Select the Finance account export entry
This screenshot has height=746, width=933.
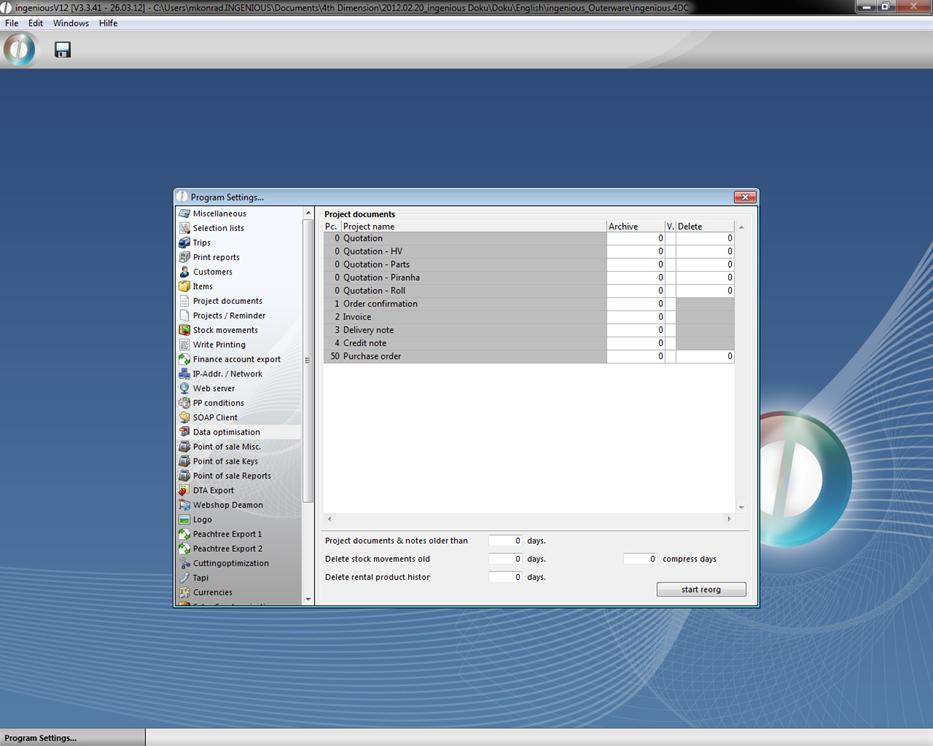tap(236, 359)
